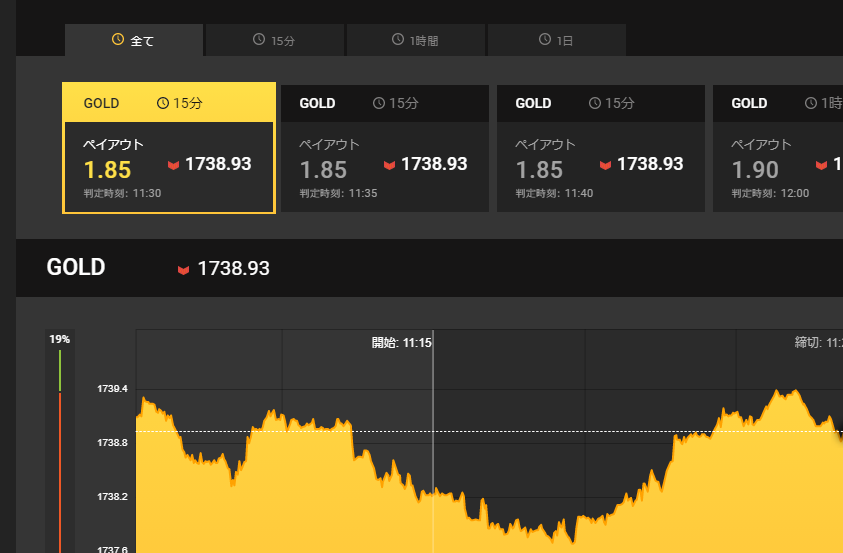Screen dimensions: 843x553
Task: Click the clock icon on 1日 tab
Action: pyautogui.click(x=545, y=40)
